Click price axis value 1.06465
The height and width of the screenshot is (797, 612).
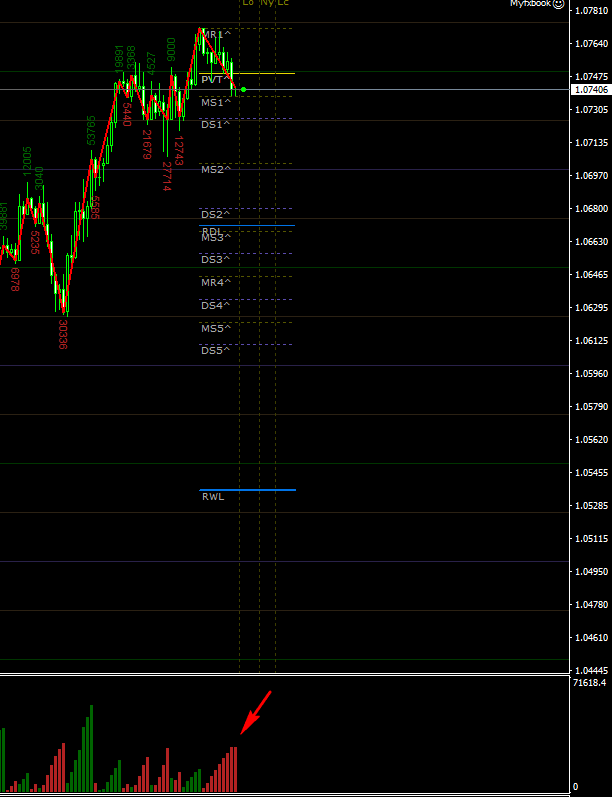coord(591,274)
